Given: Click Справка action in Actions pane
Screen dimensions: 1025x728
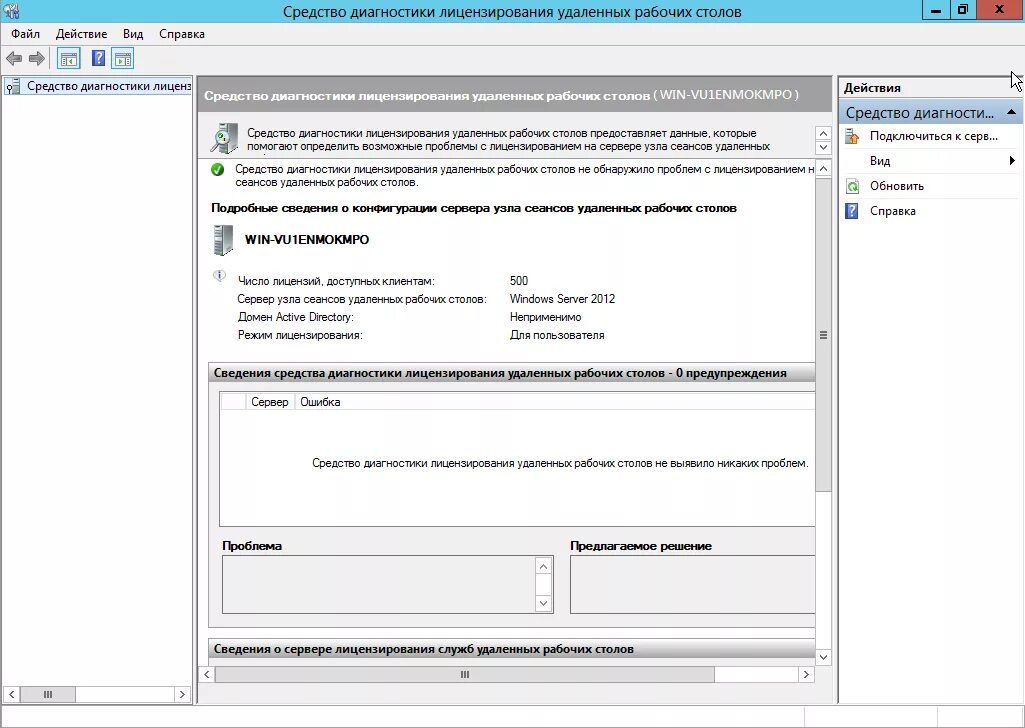Looking at the screenshot, I should [892, 211].
